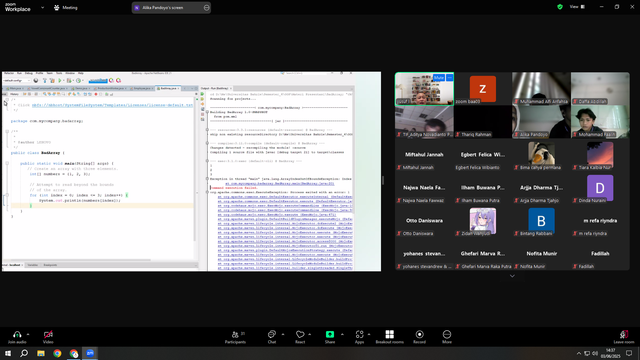The height and width of the screenshot is (360, 640).
Task: Open the Zoom Workplace dropdown arrow
Action: pyautogui.click(x=42, y=7)
